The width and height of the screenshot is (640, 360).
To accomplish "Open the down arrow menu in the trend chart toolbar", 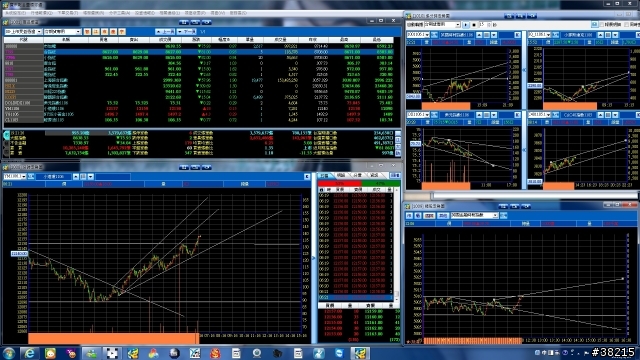I will [91, 176].
